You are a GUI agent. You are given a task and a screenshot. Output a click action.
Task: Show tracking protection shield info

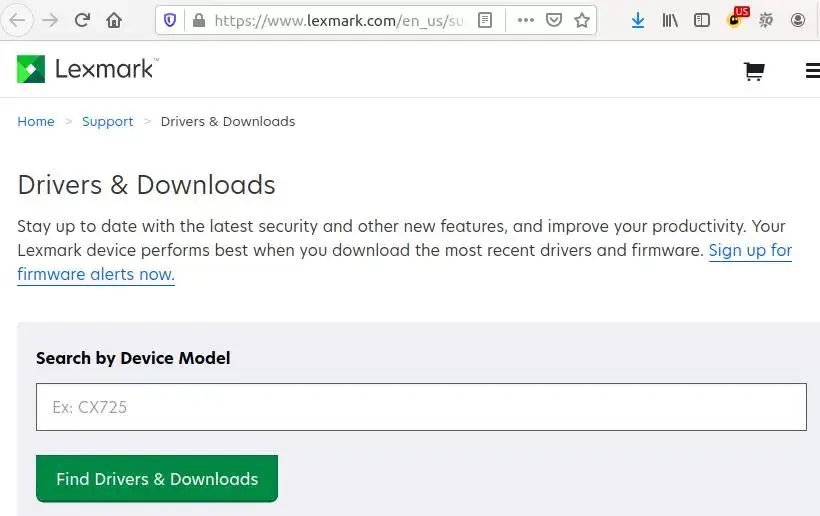click(170, 20)
